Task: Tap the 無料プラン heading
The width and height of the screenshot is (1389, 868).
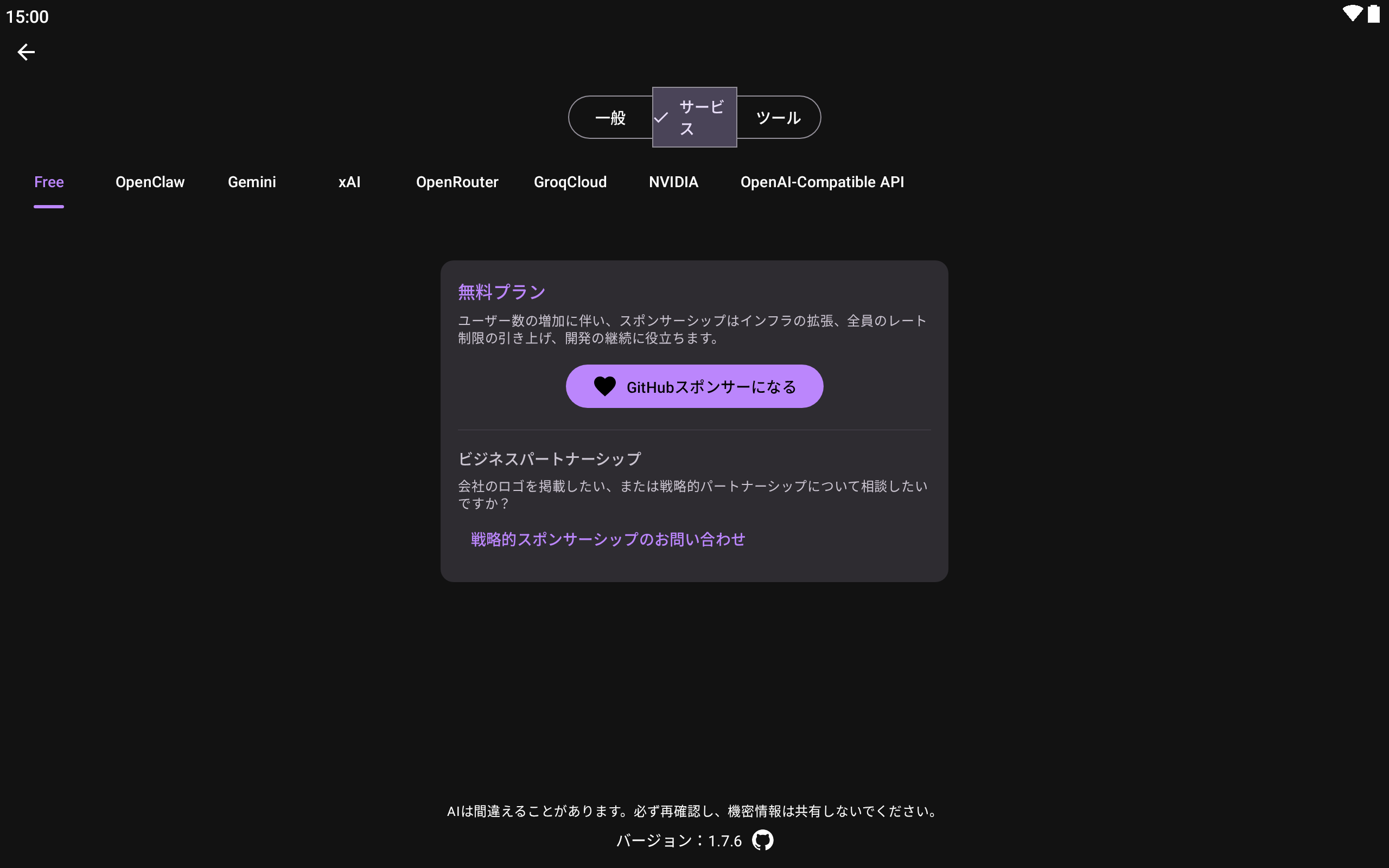Action: pos(501,292)
